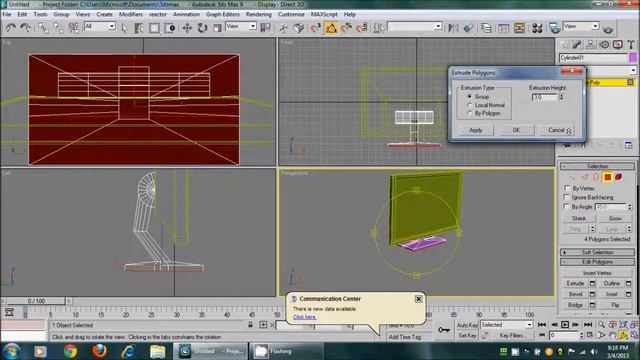Switch to the Motion command panel tab
This screenshot has height=360, width=640.
(x=604, y=44)
